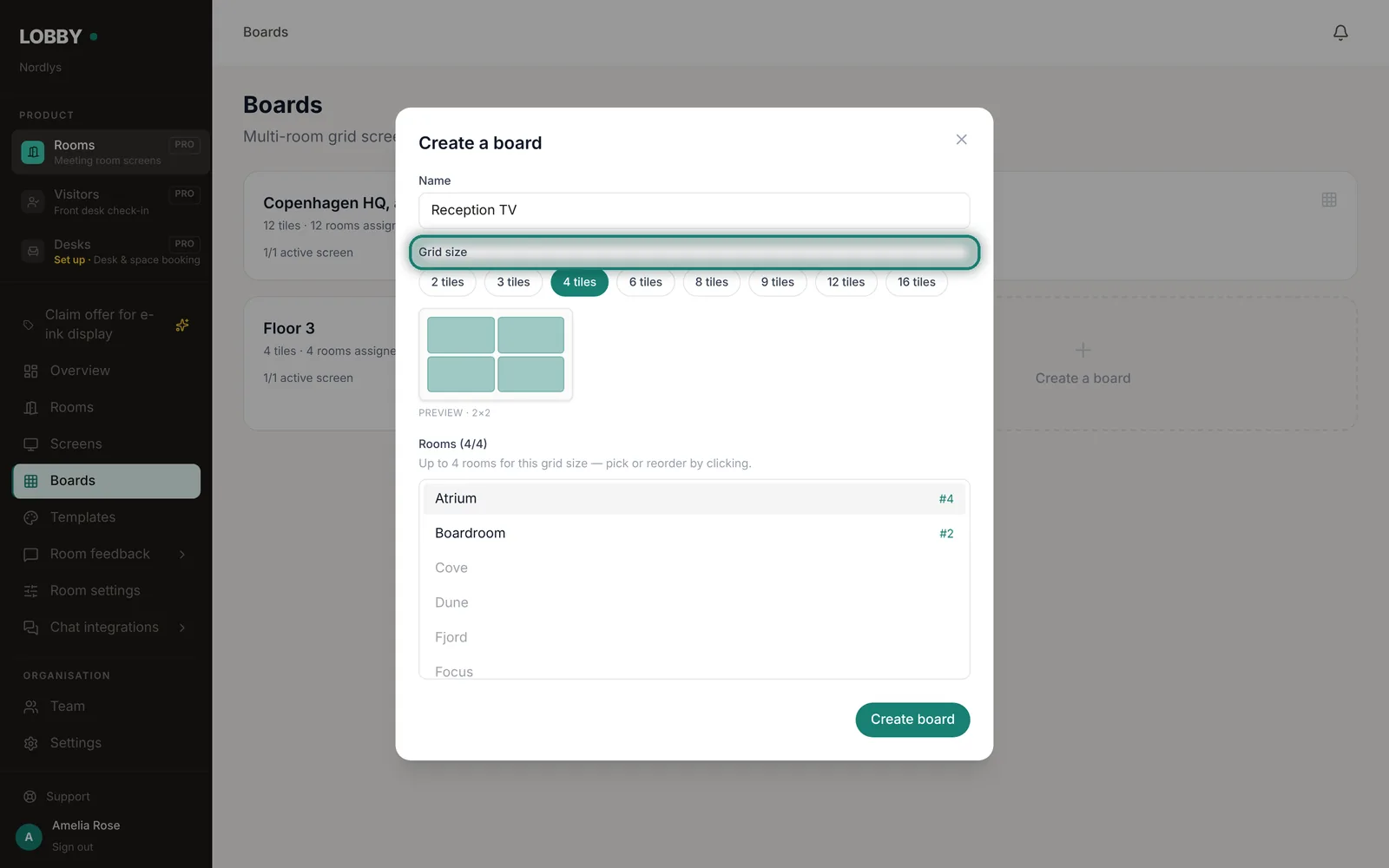Viewport: 1389px width, 868px height.
Task: Click the Team people icon
Action: pos(31,707)
